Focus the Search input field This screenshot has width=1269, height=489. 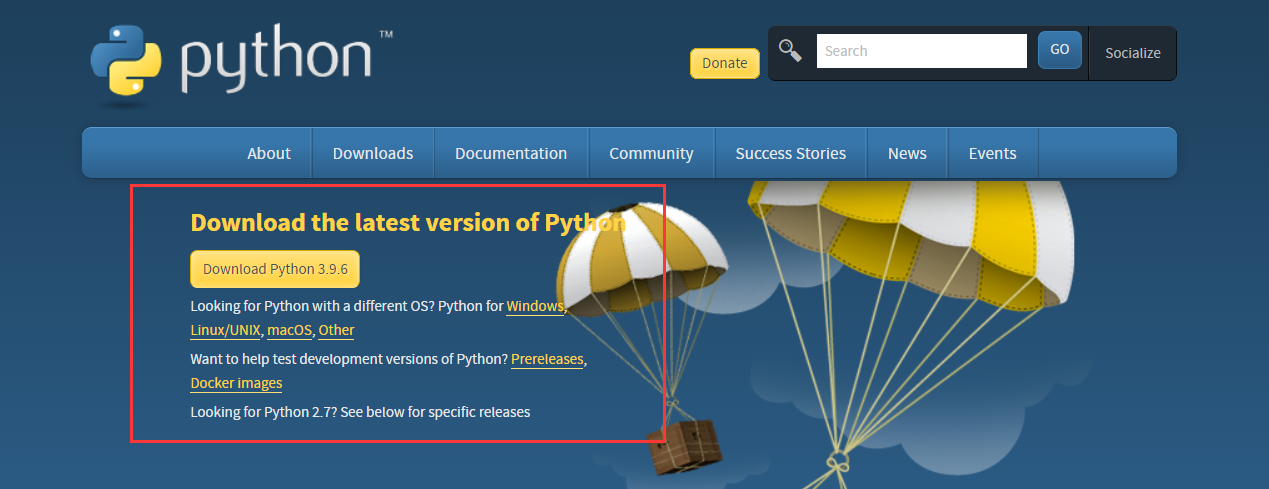pos(922,51)
